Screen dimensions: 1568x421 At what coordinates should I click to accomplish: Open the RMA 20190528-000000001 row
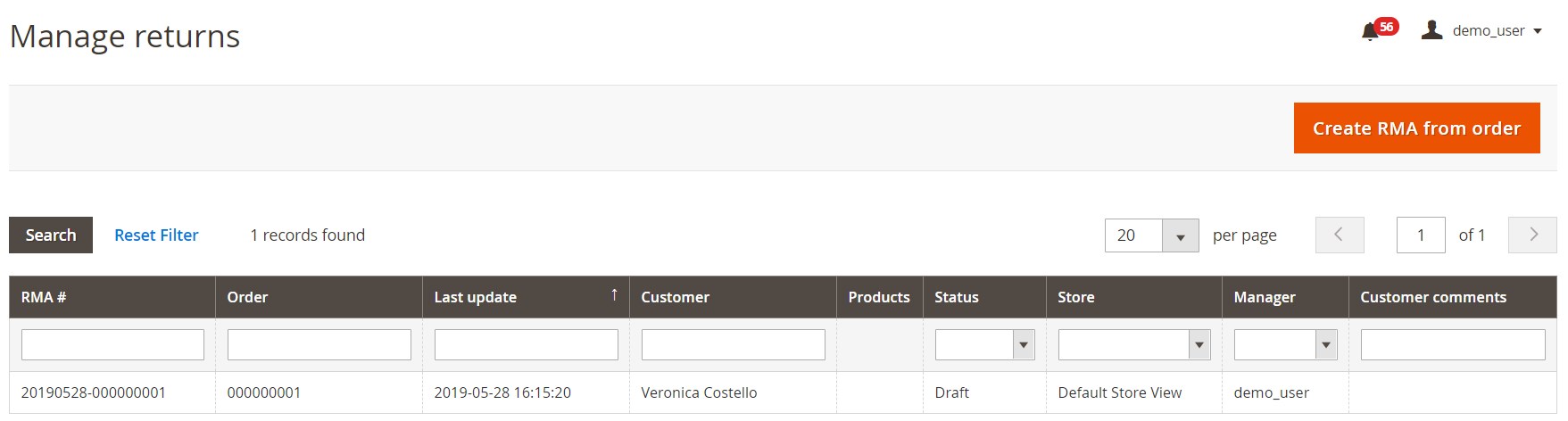(x=94, y=392)
